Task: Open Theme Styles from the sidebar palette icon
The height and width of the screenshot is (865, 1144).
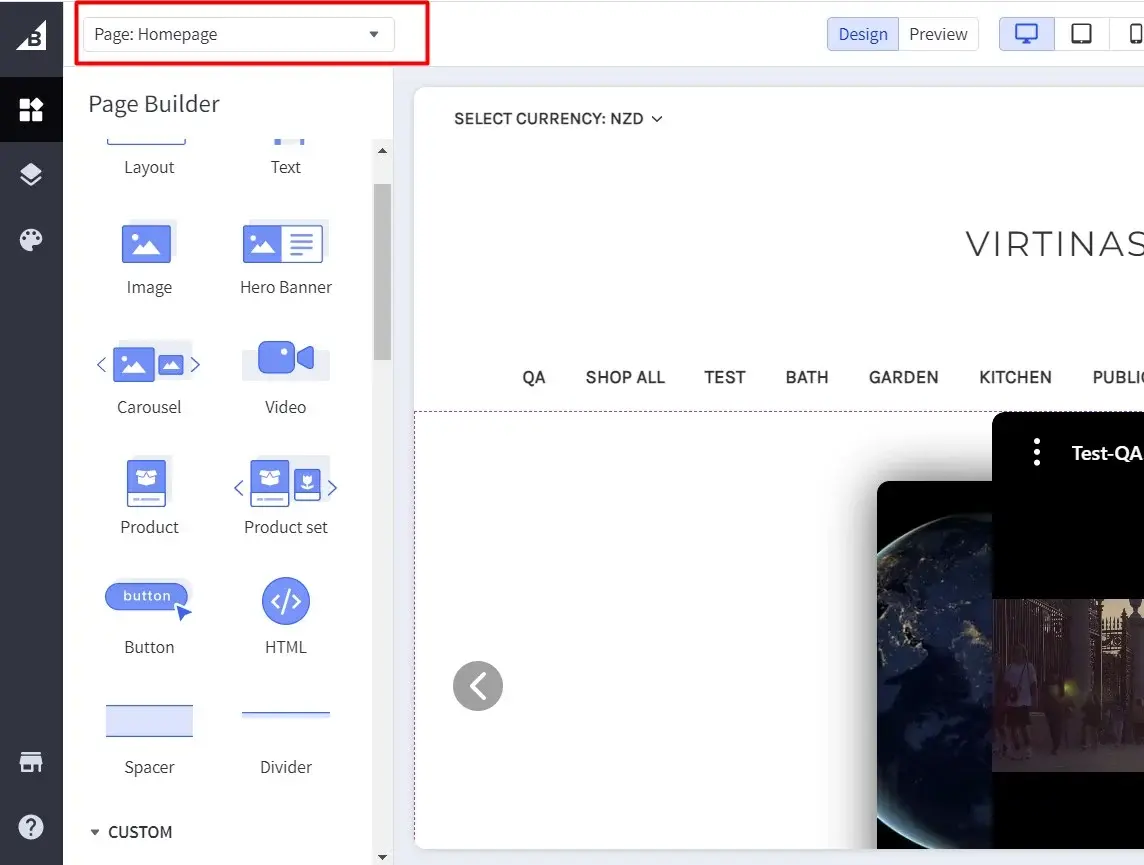Action: click(x=31, y=240)
